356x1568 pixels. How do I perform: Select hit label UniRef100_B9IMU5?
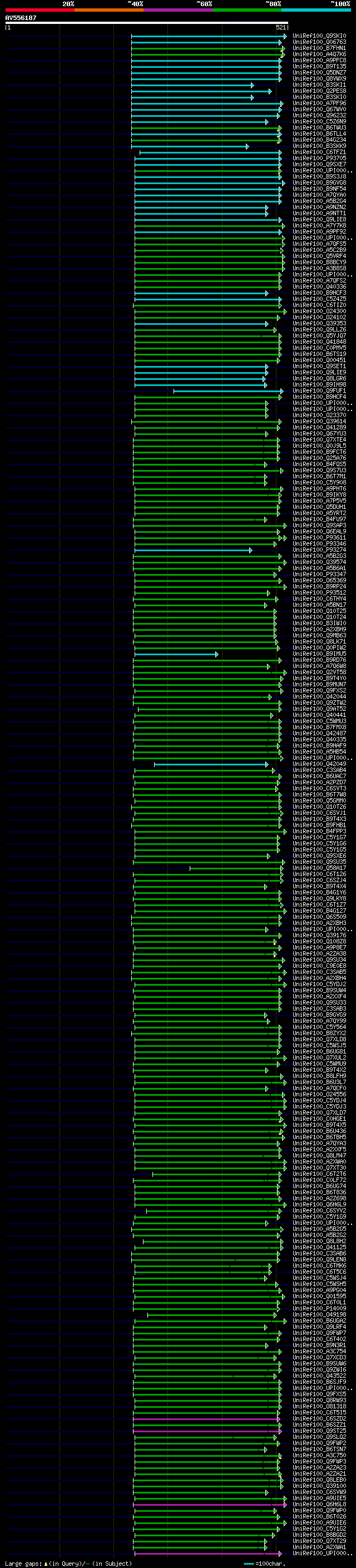[x=319, y=654]
